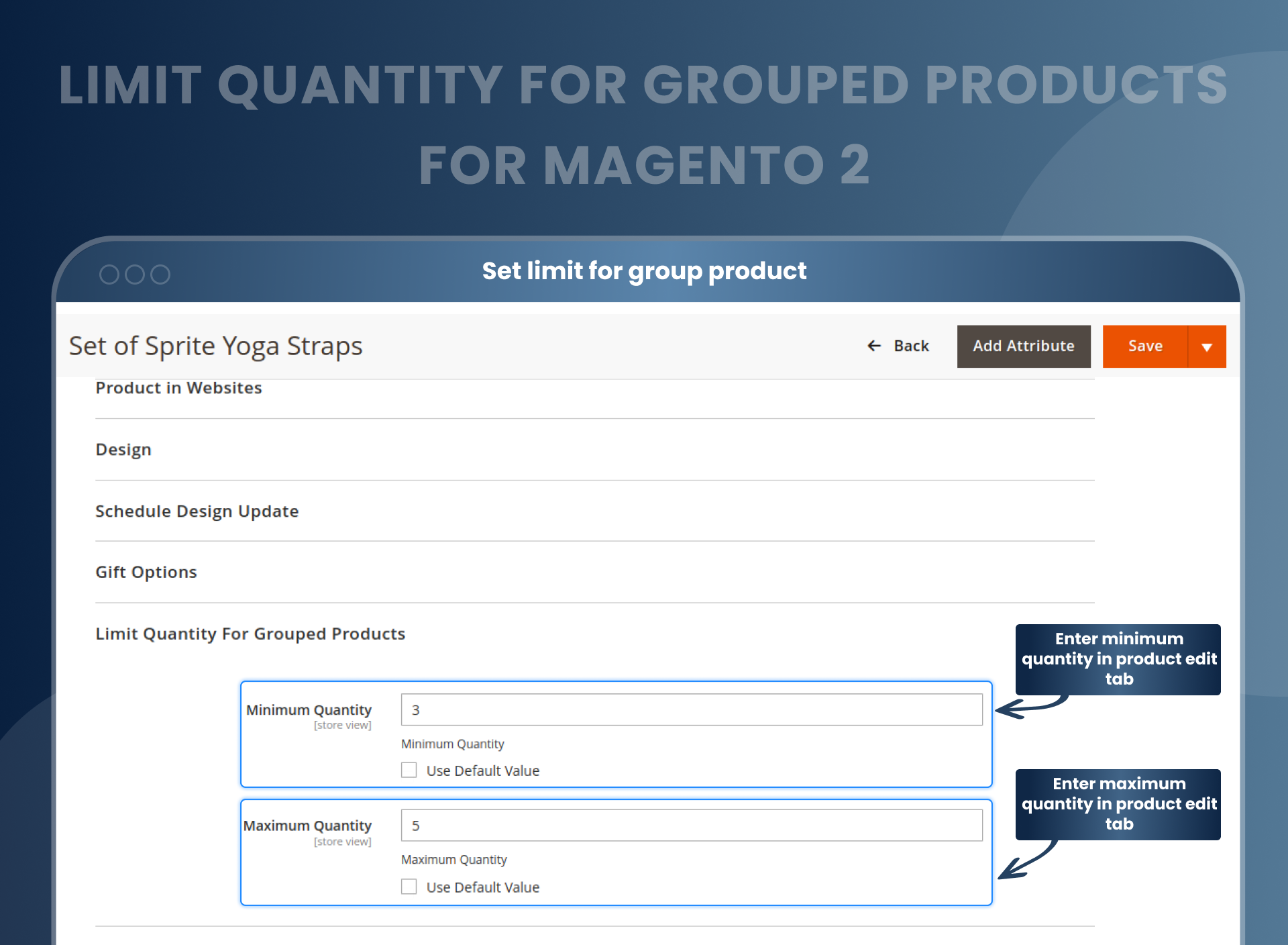Expand the Schedule Design Update section
This screenshot has width=1288, height=945.
pyautogui.click(x=197, y=511)
